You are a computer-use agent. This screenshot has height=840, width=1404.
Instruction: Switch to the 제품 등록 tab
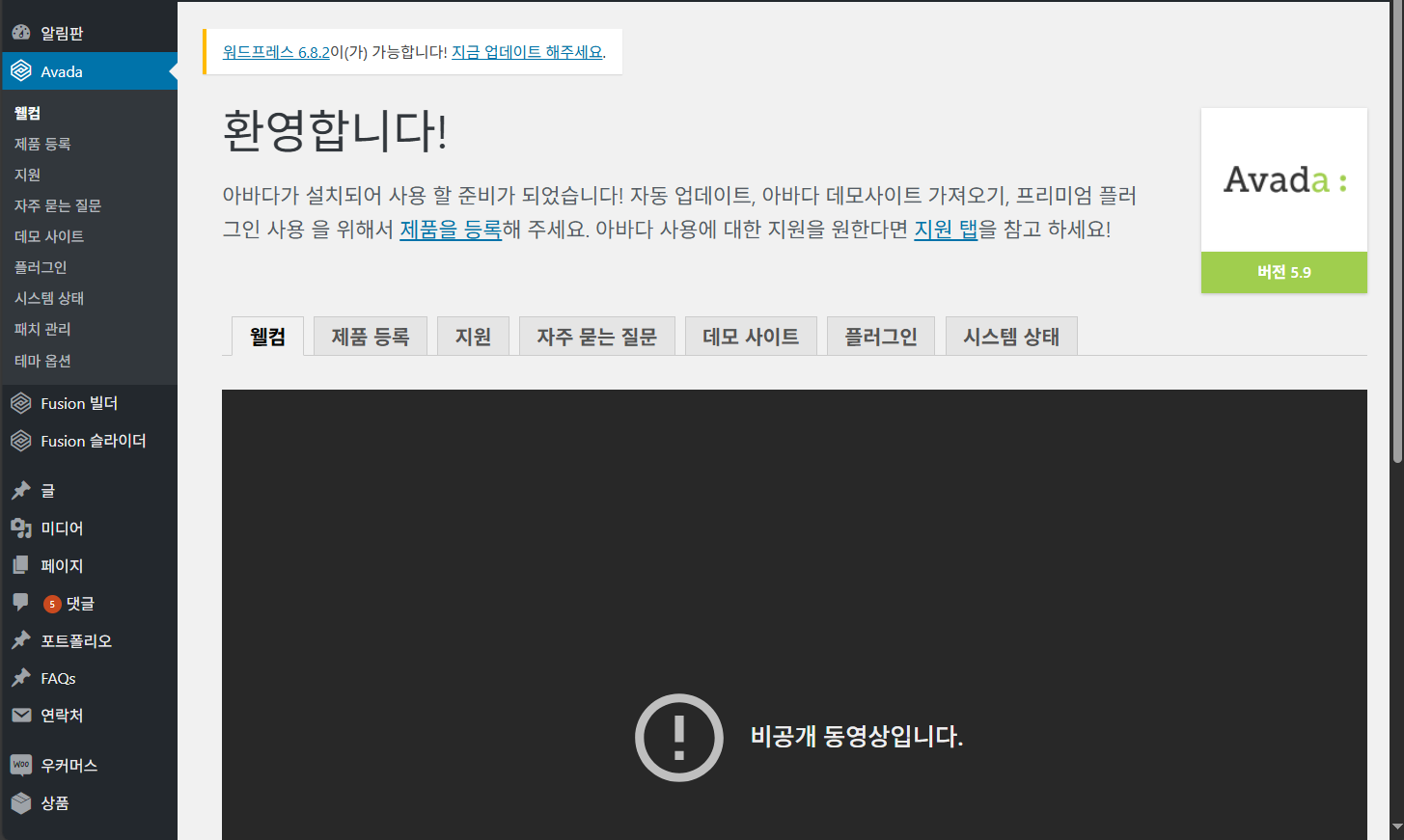(371, 337)
